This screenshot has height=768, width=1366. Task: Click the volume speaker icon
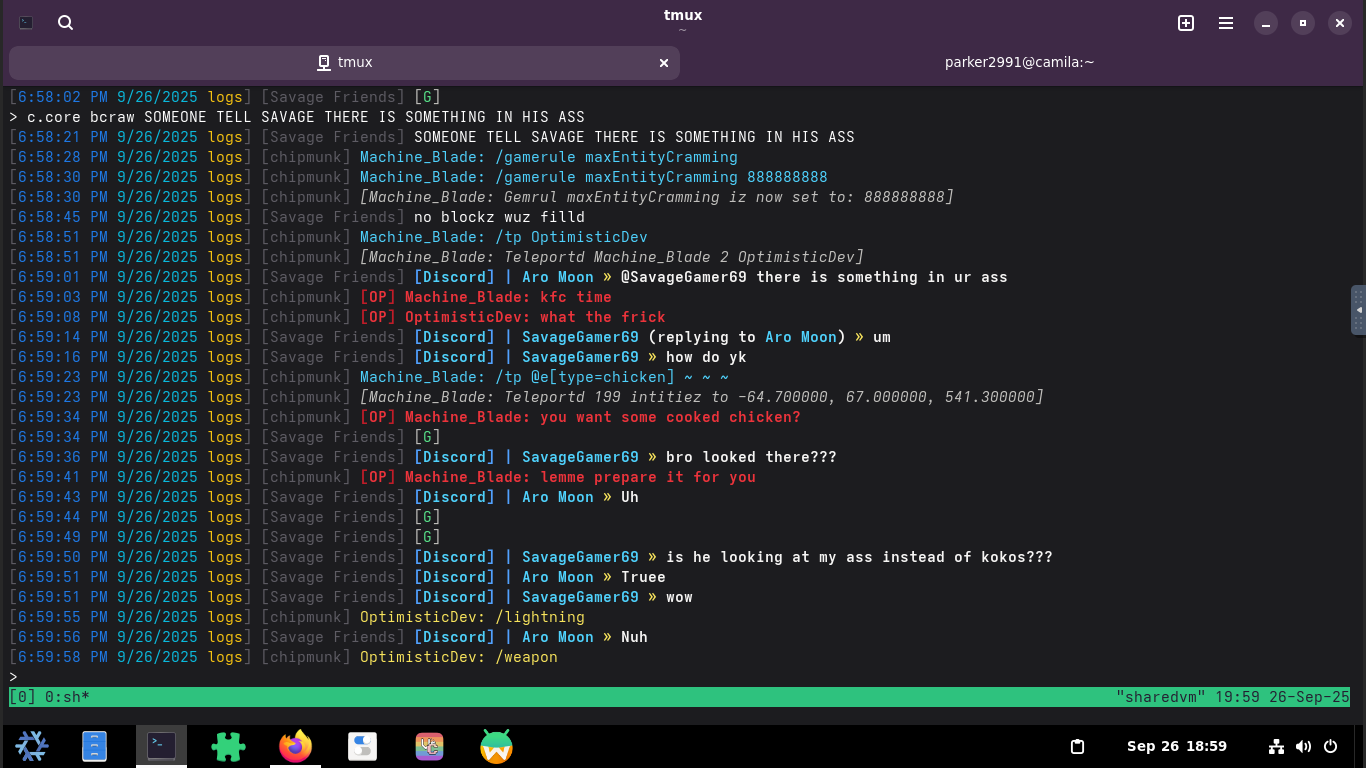coord(1303,746)
